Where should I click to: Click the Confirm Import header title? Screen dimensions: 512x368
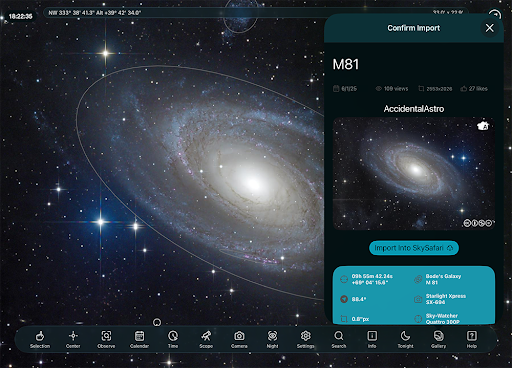[414, 28]
